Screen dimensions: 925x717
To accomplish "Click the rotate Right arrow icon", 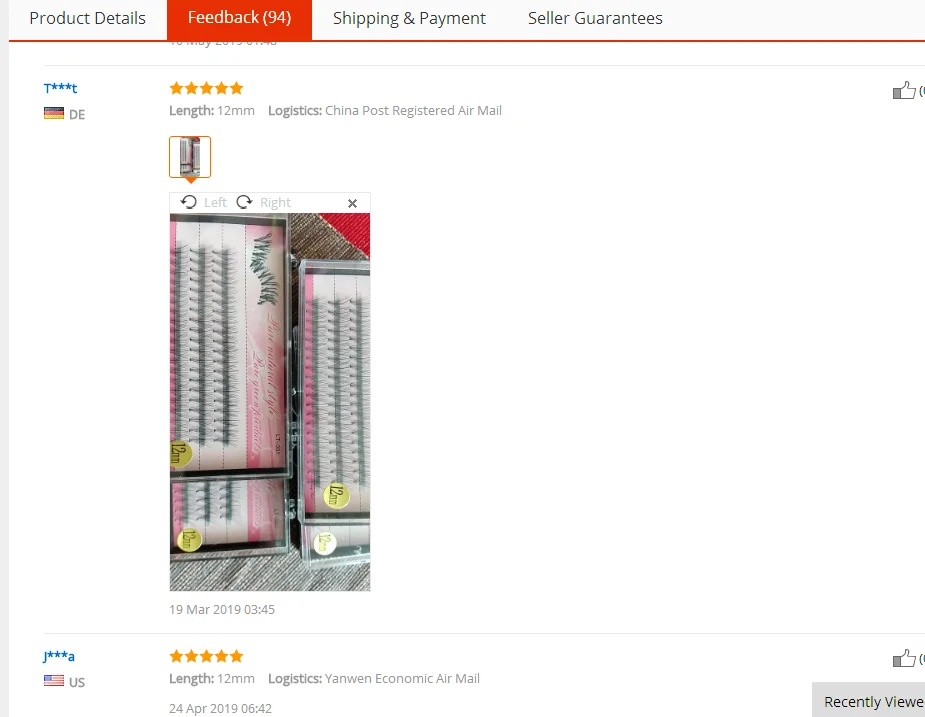I will coord(244,202).
